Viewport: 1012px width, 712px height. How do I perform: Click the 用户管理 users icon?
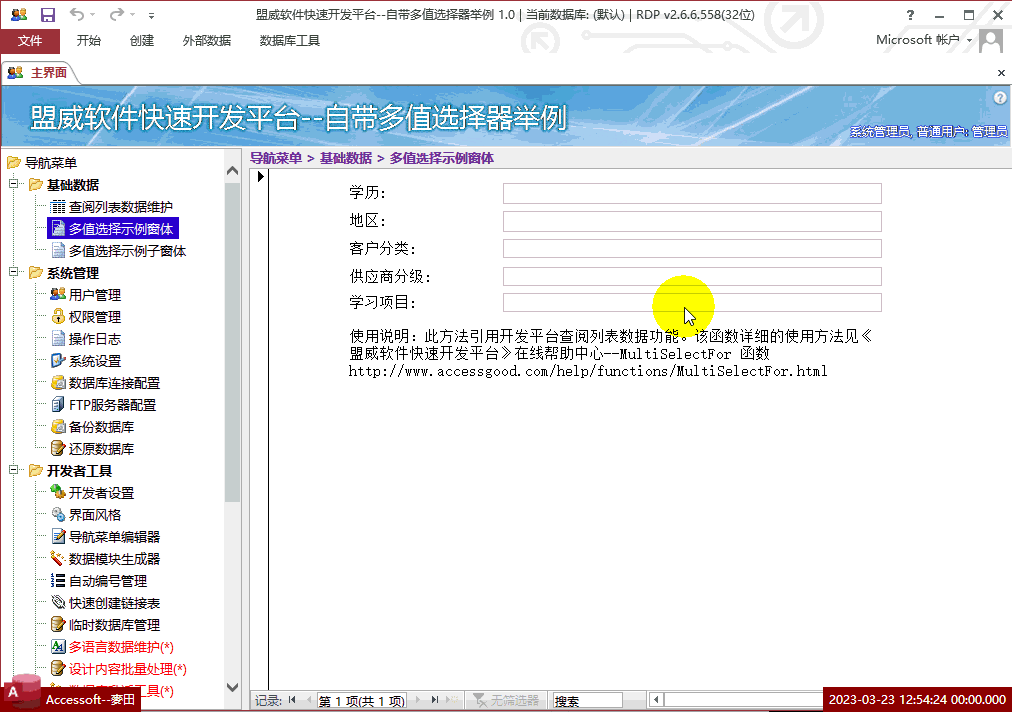58,294
